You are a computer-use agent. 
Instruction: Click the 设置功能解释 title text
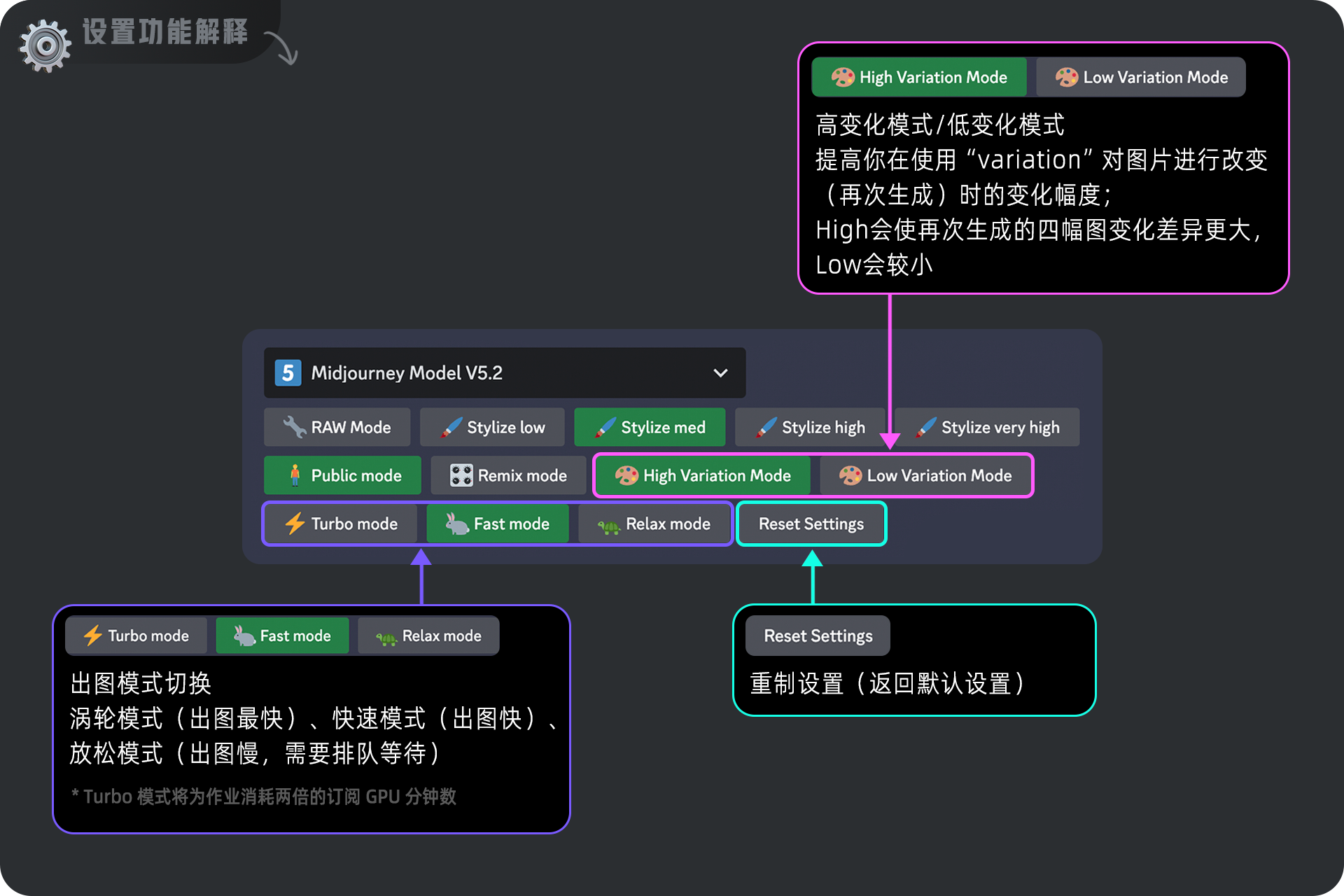165,32
